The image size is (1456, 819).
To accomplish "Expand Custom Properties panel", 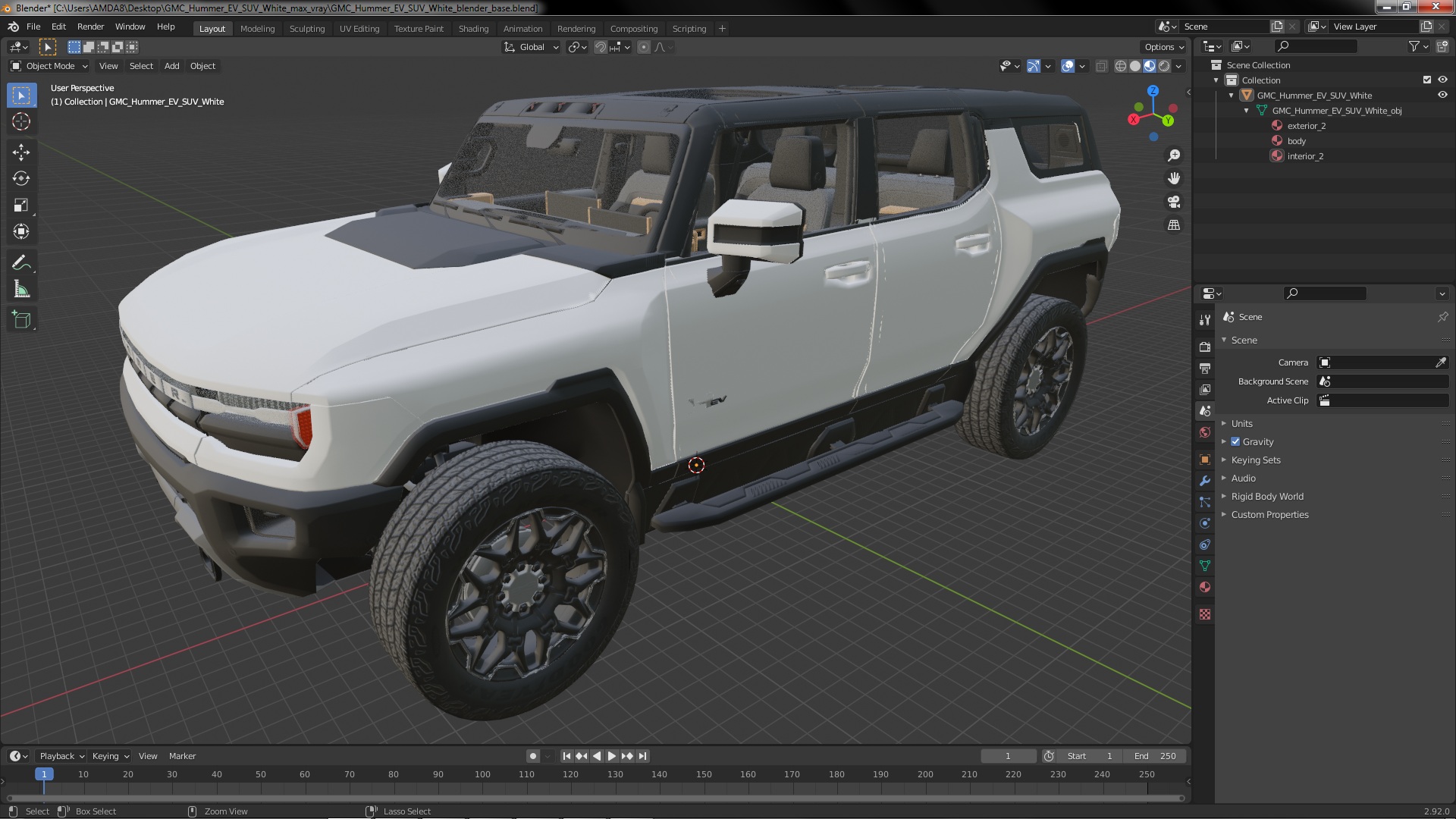I will point(1269,514).
